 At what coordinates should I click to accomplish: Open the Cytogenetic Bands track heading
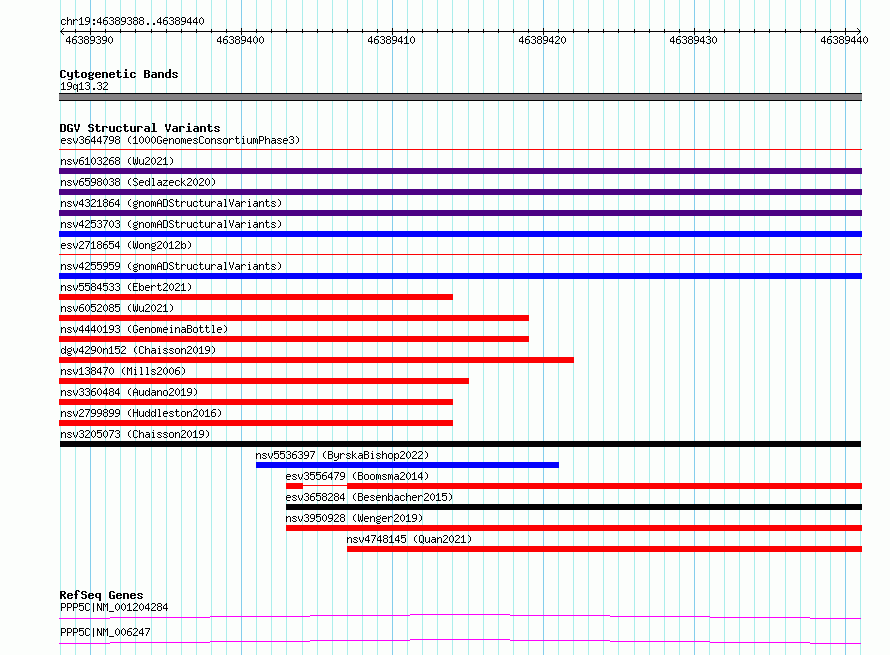tap(119, 74)
